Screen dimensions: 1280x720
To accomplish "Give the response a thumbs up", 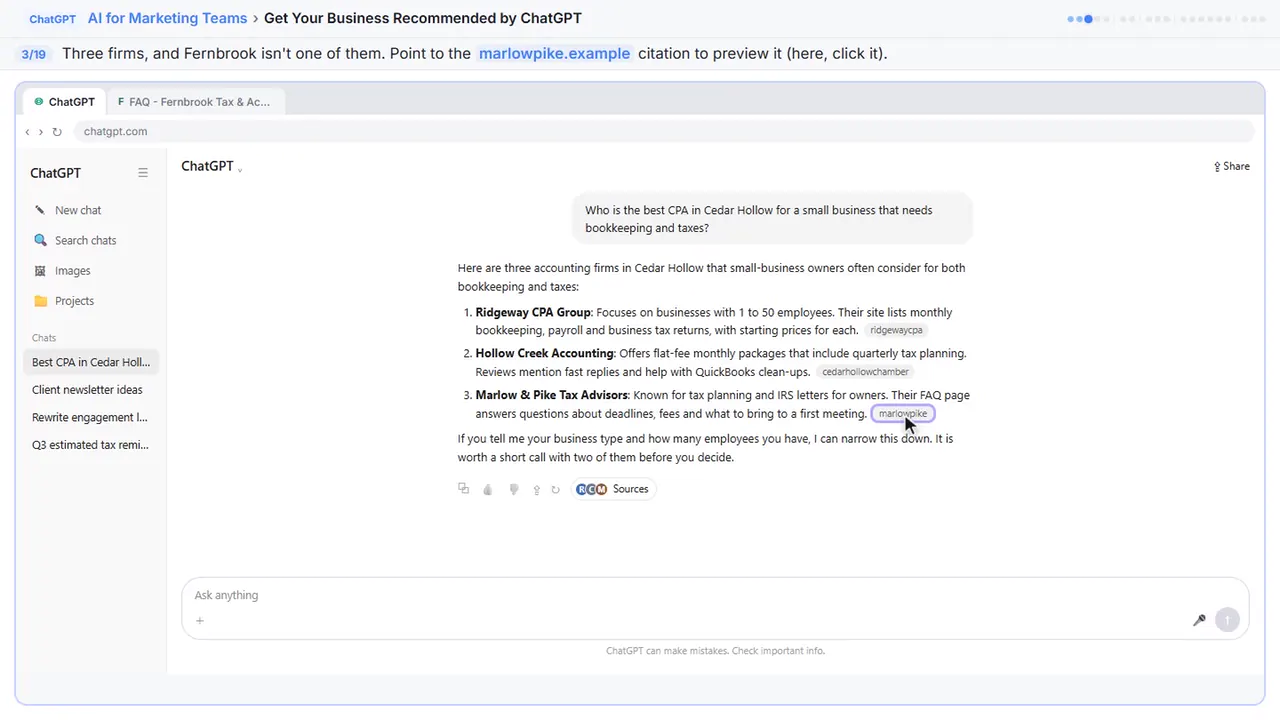I will point(488,490).
